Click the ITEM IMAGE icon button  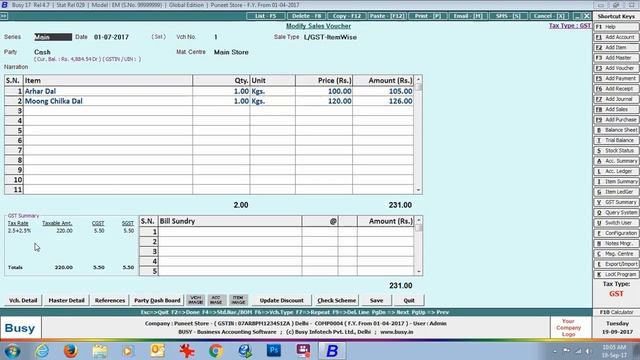tap(238, 300)
